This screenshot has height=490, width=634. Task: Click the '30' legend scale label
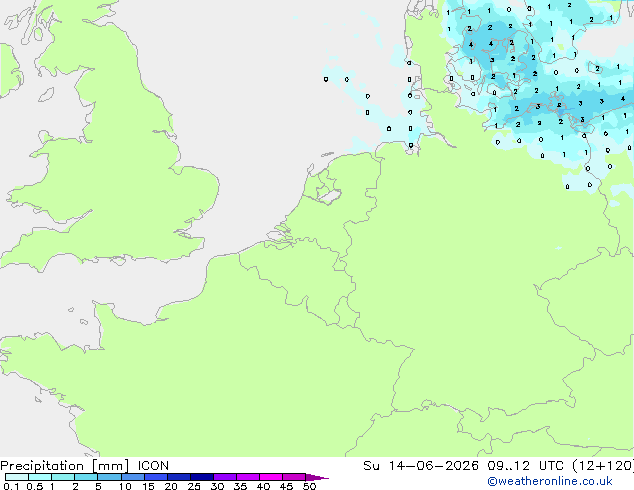(x=217, y=486)
